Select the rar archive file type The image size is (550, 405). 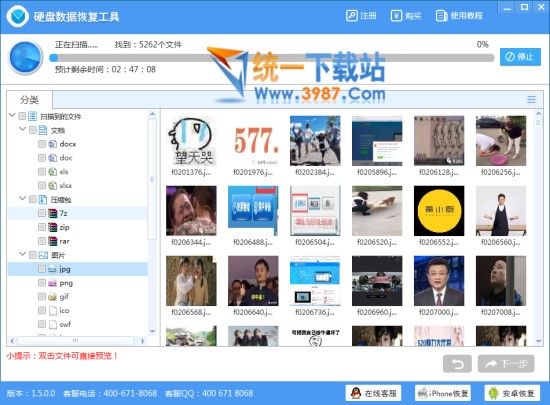tap(64, 241)
